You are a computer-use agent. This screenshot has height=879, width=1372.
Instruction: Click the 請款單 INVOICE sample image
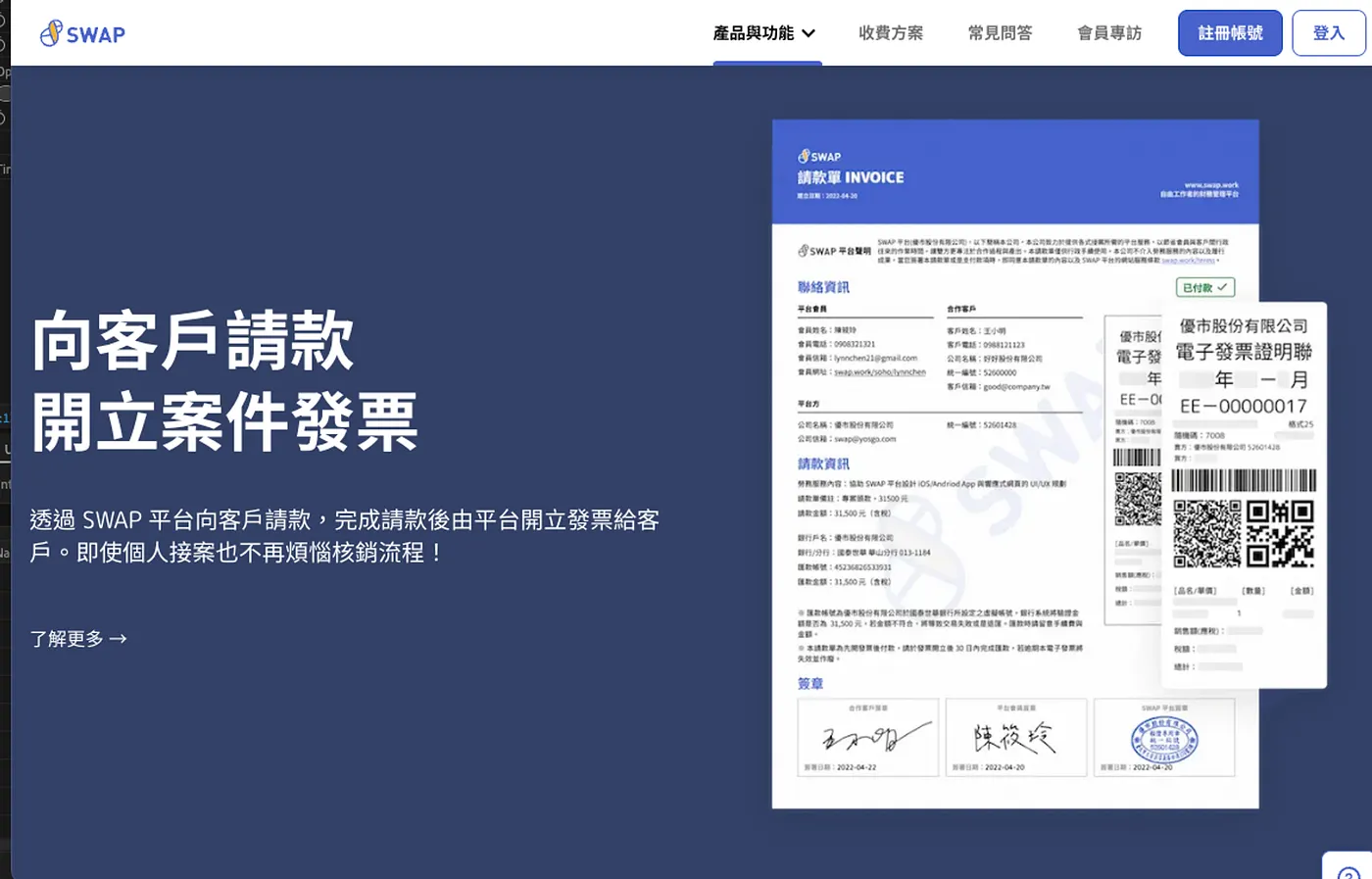[x=1015, y=464]
